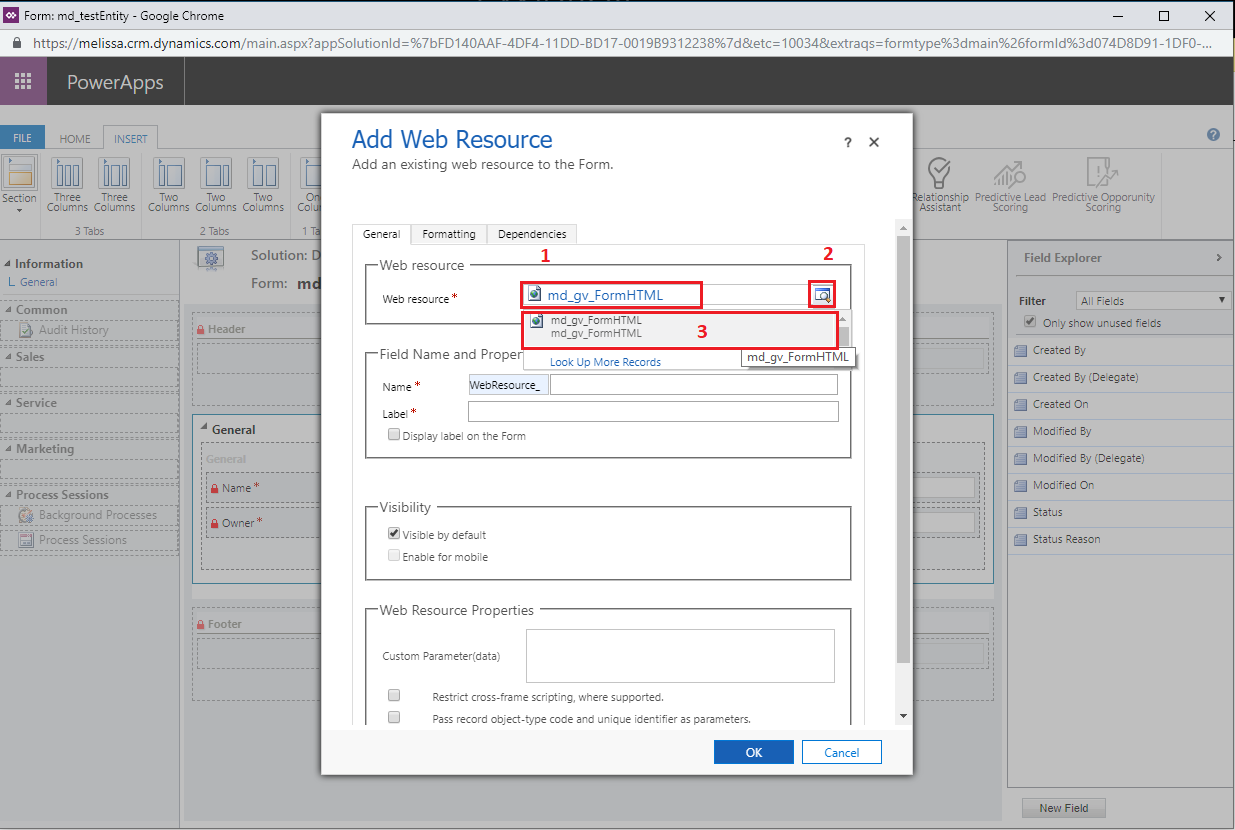The width and height of the screenshot is (1235, 830).
Task: Open the All Fields filter dropdown
Action: (1153, 300)
